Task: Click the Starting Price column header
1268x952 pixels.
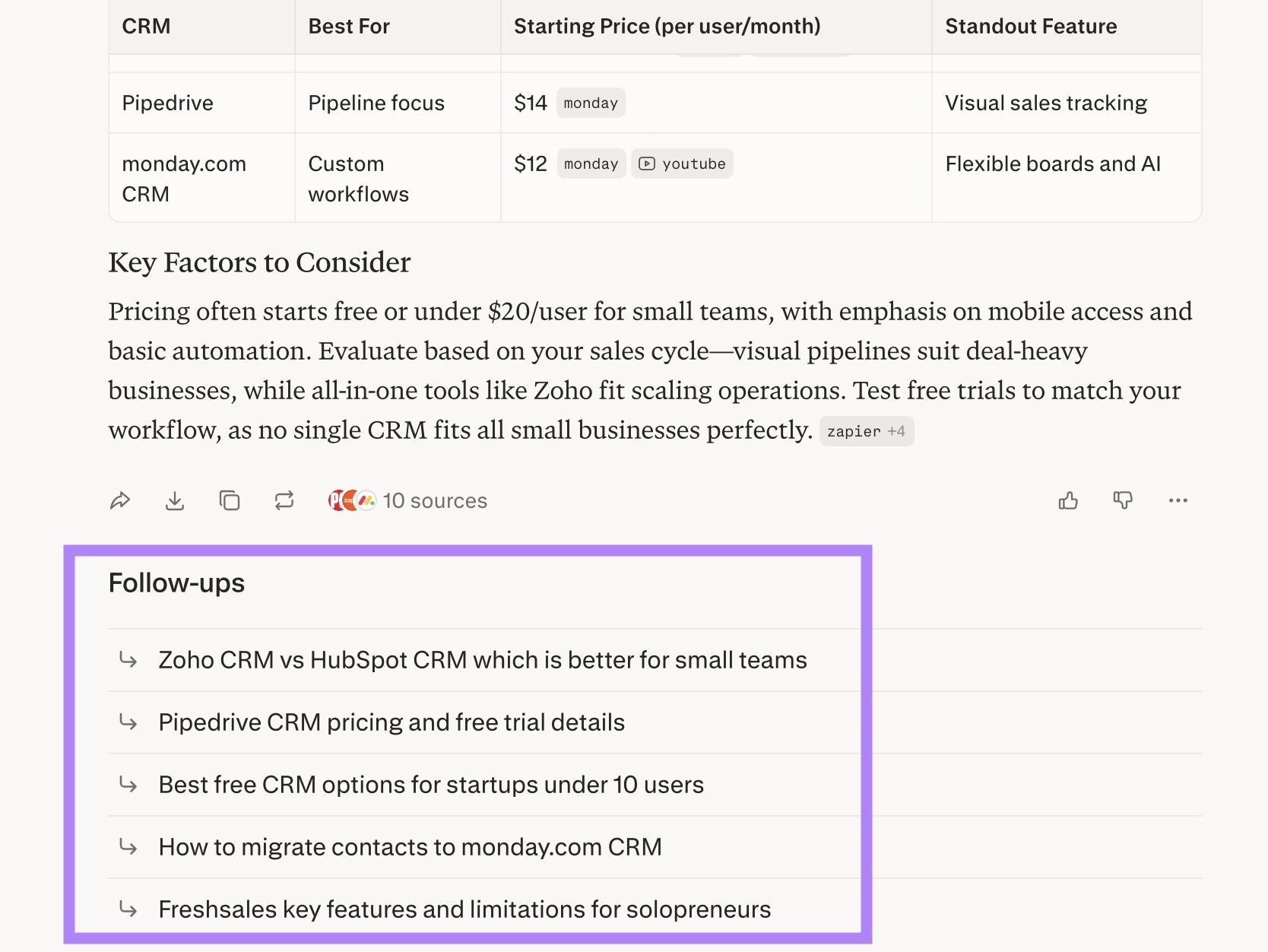Action: pos(667,27)
